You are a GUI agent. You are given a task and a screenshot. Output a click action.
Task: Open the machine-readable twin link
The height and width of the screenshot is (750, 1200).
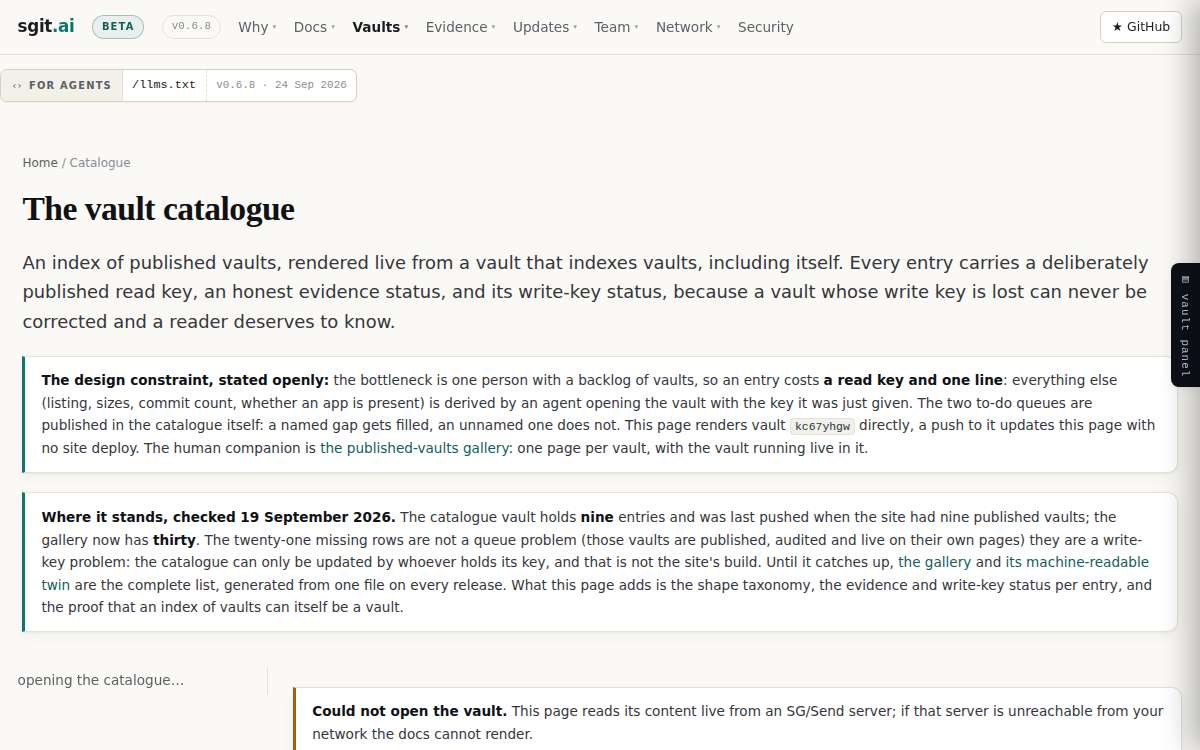(595, 573)
